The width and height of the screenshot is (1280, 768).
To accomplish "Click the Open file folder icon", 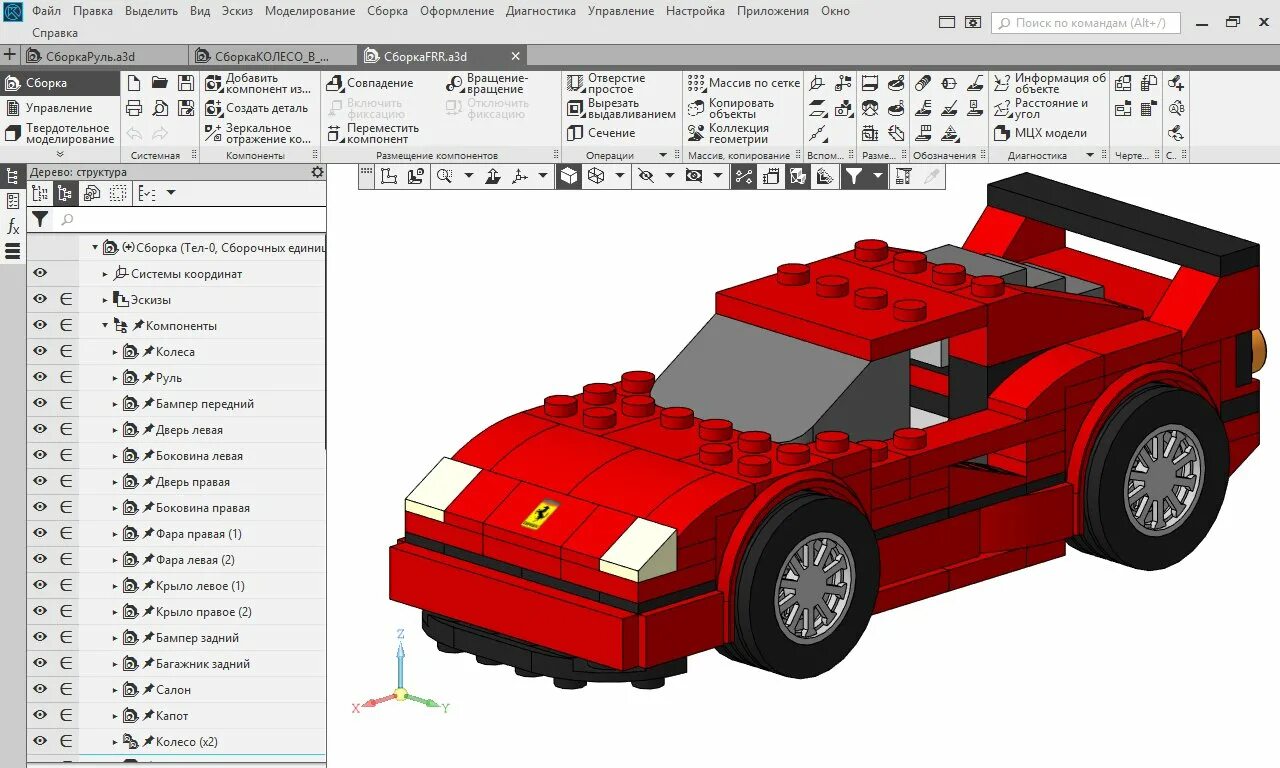I will tap(160, 83).
